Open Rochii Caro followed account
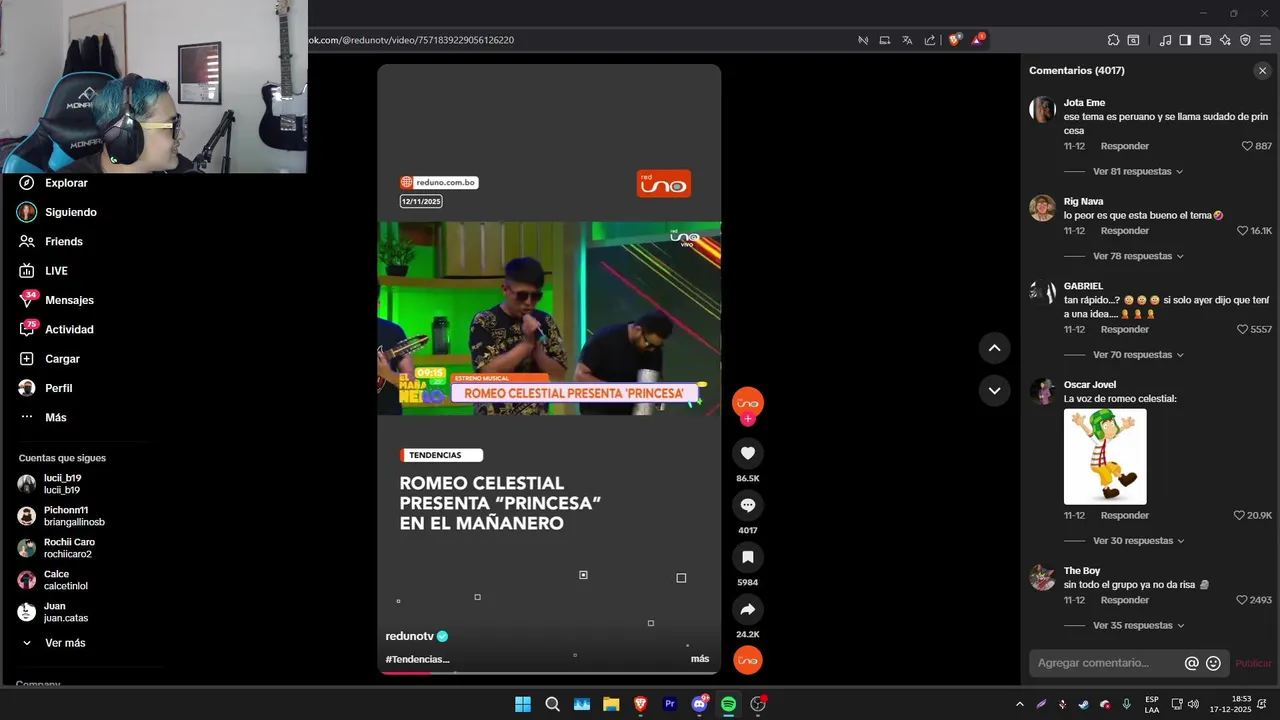Viewport: 1280px width, 720px height. (x=56, y=548)
